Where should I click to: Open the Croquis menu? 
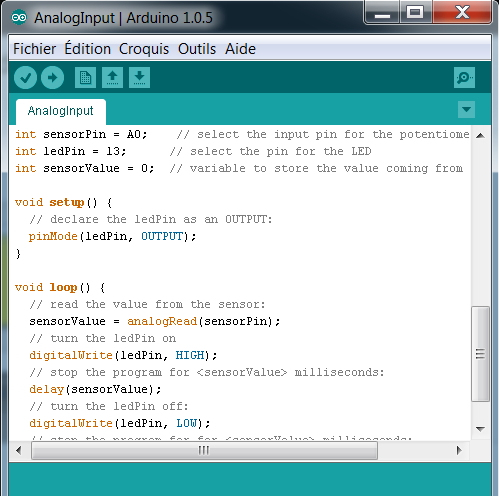click(144, 49)
